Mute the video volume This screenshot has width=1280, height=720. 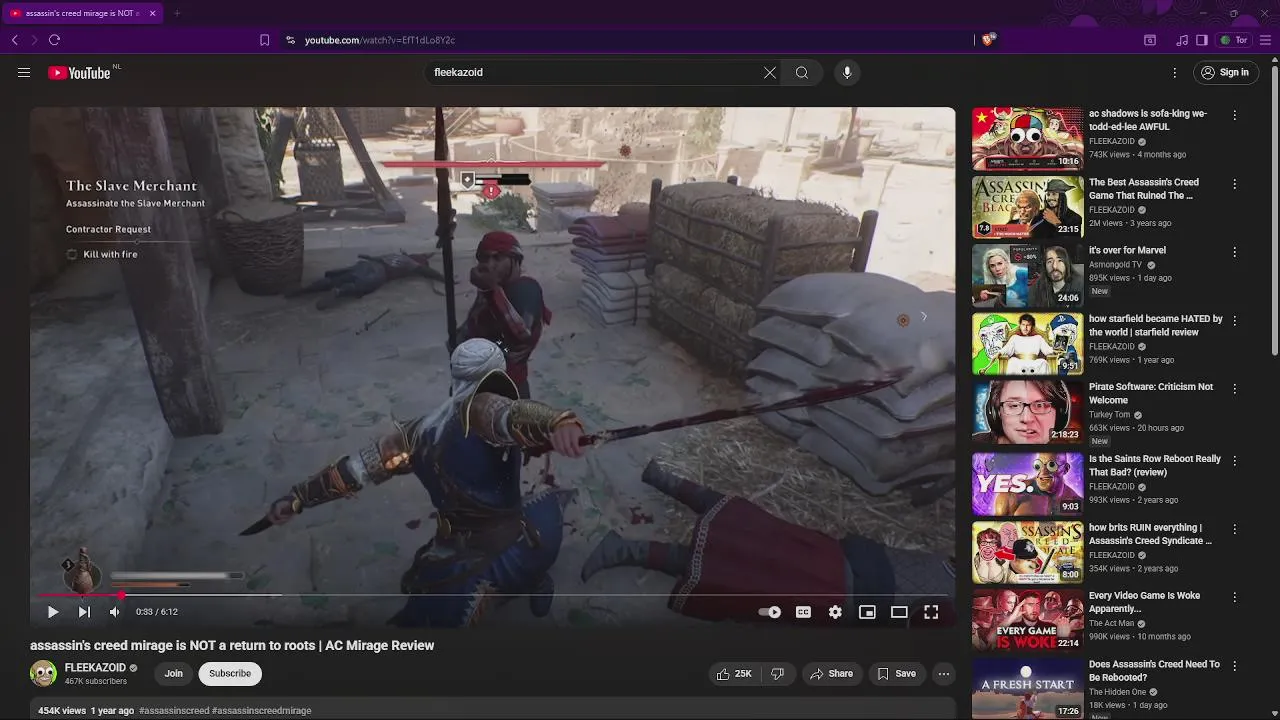point(115,612)
